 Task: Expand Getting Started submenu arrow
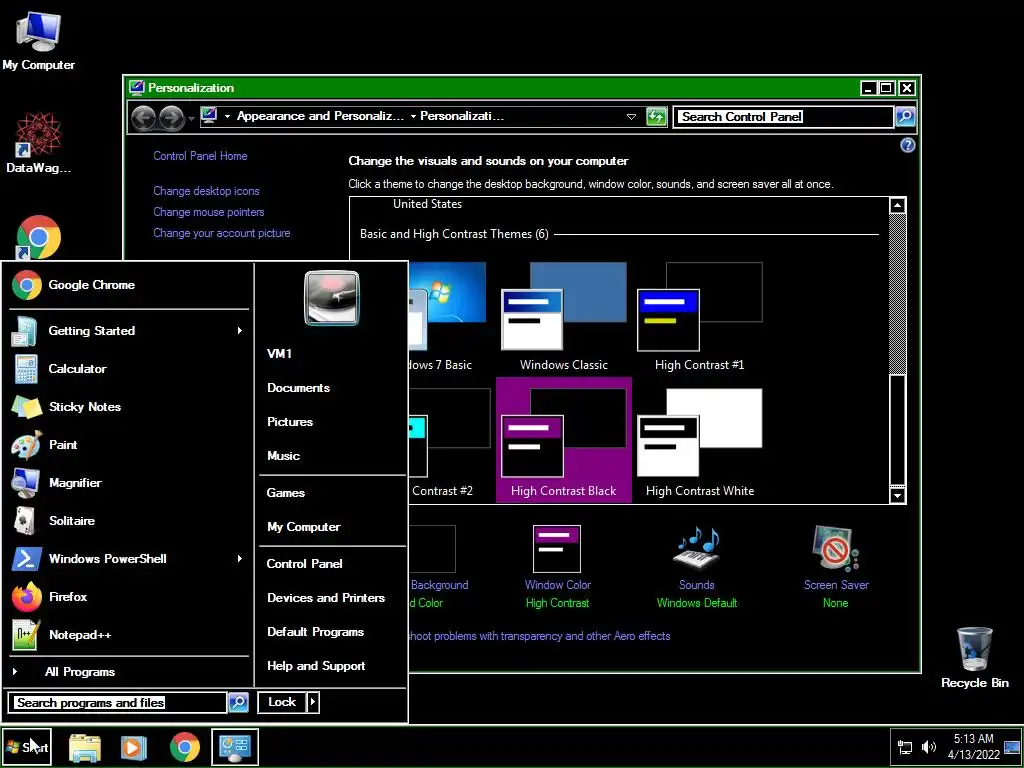coord(240,330)
